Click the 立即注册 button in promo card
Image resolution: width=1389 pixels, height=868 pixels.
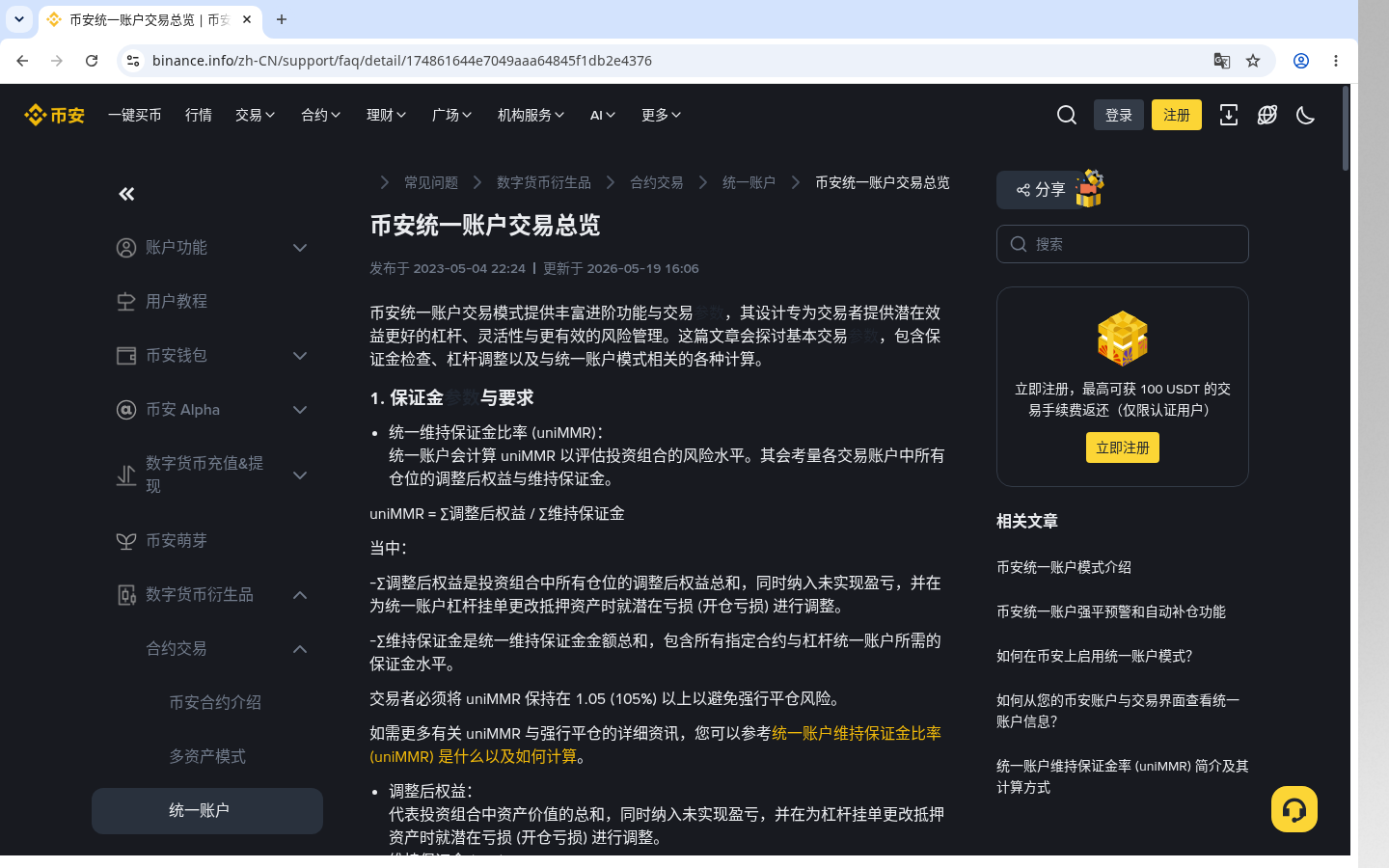tap(1123, 448)
